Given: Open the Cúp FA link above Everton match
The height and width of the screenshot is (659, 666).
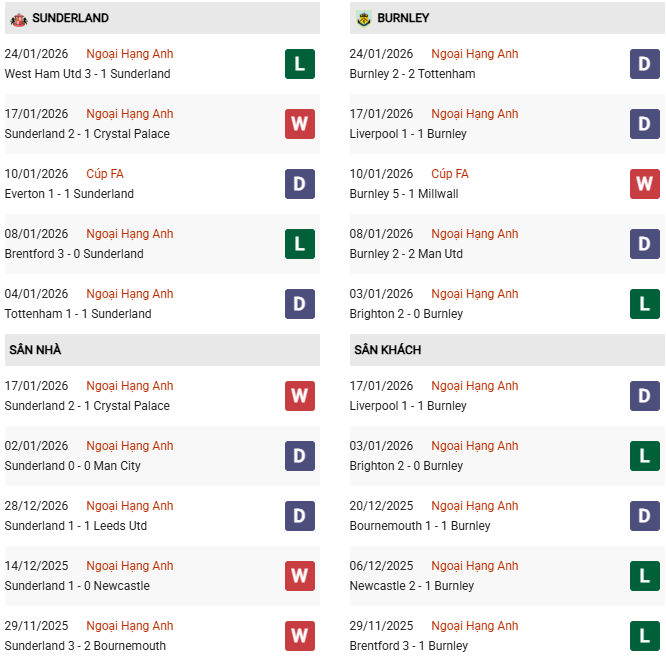Looking at the screenshot, I should pos(105,174).
